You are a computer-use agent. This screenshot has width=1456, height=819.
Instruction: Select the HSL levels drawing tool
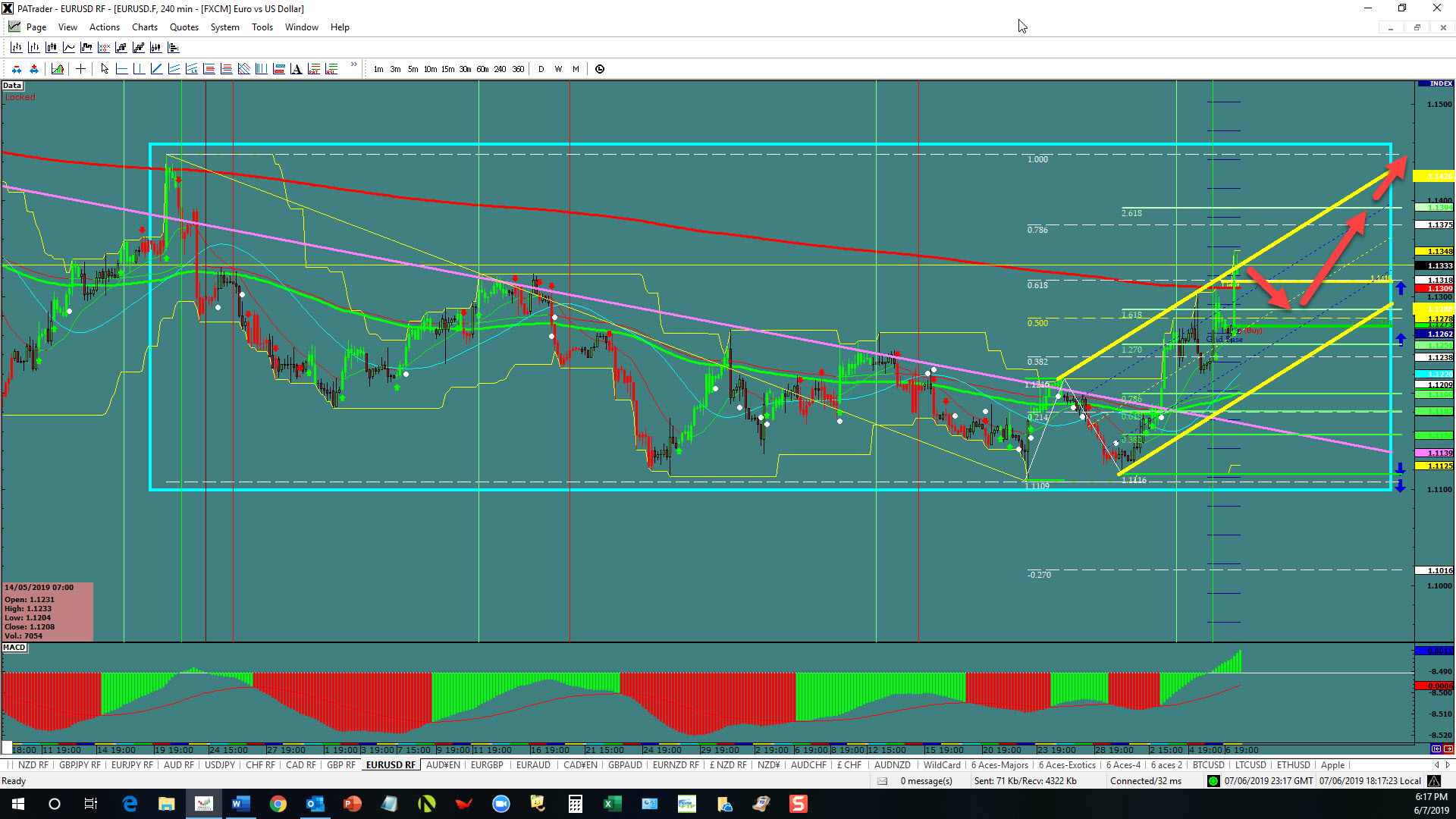tap(331, 69)
